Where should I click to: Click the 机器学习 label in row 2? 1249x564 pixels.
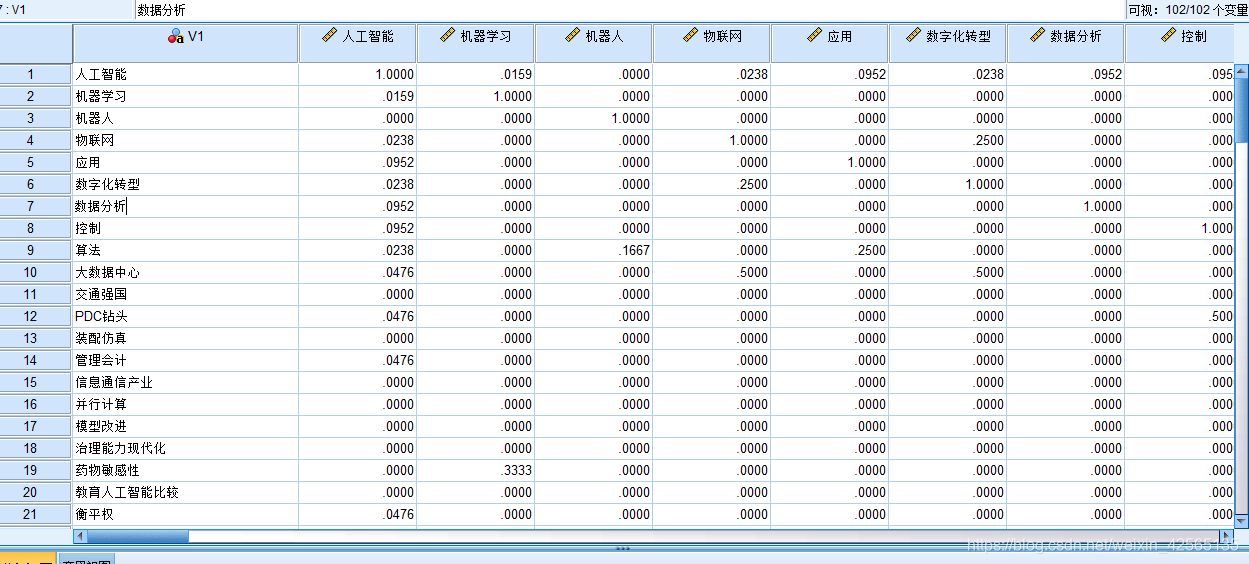(101, 96)
